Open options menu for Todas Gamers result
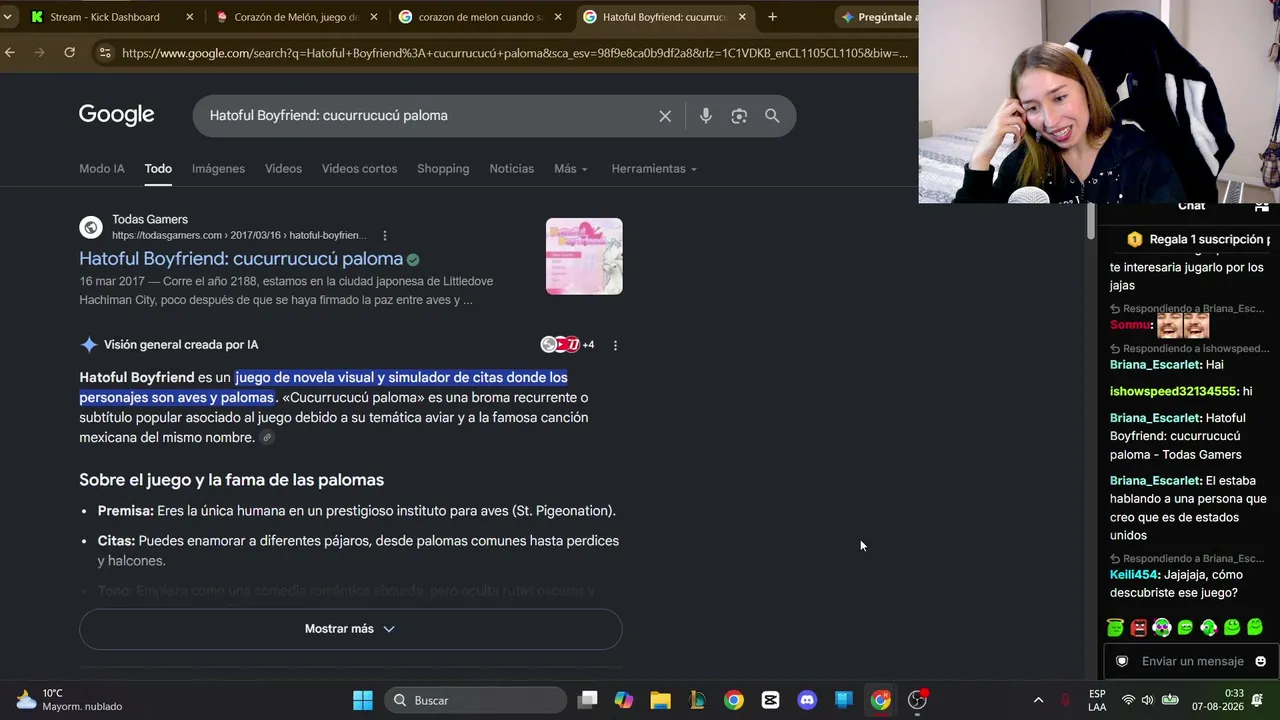The width and height of the screenshot is (1280, 720). point(385,236)
